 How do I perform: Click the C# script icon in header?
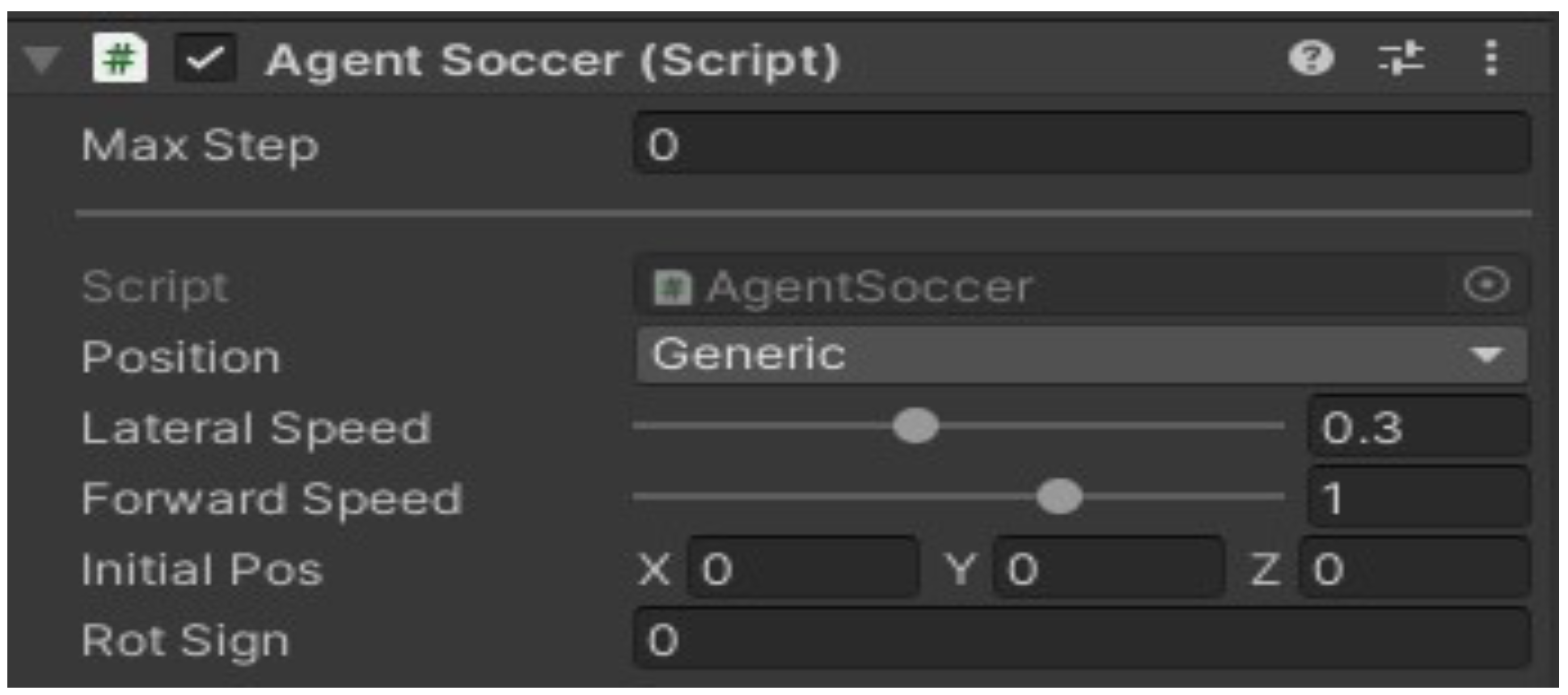[119, 58]
